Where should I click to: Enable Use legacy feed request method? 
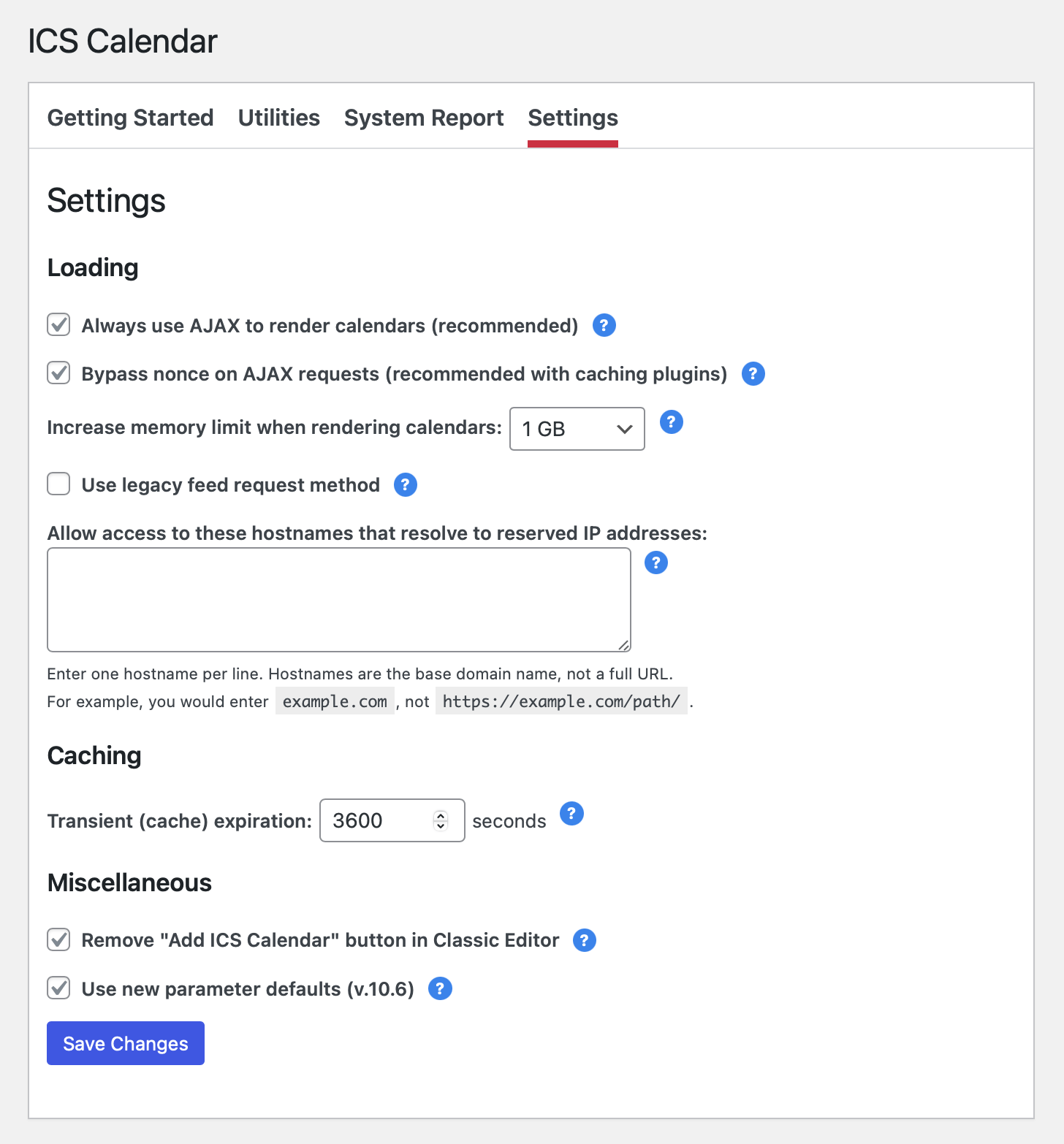(x=58, y=484)
